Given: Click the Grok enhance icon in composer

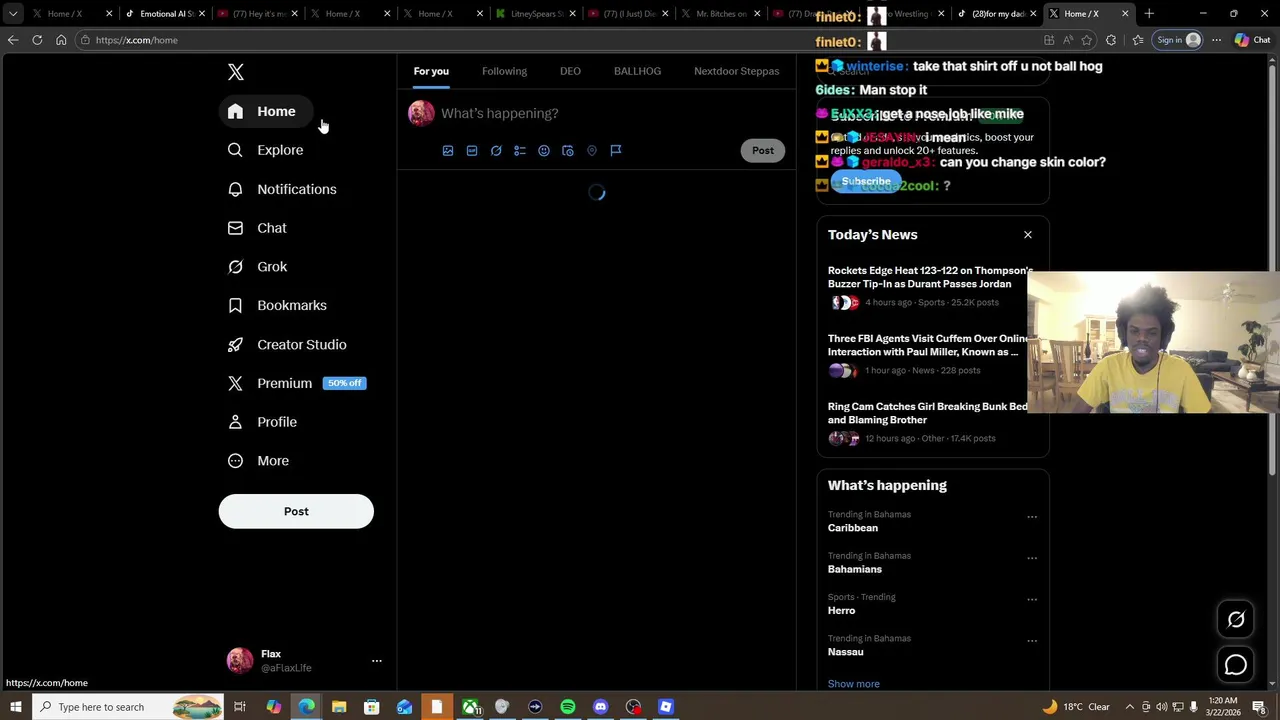Looking at the screenshot, I should click(496, 150).
